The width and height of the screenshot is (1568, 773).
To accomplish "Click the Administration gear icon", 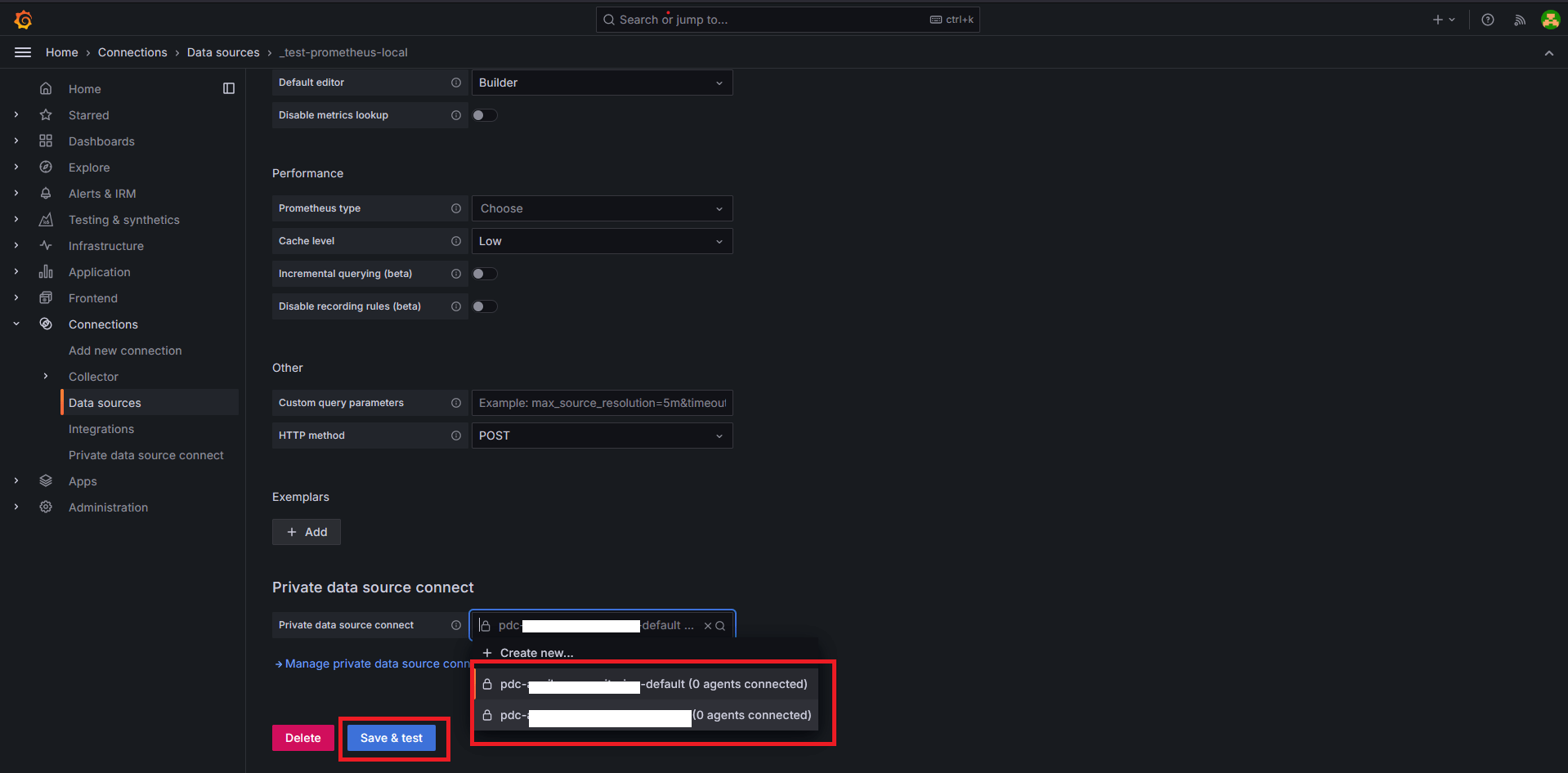I will pos(46,507).
